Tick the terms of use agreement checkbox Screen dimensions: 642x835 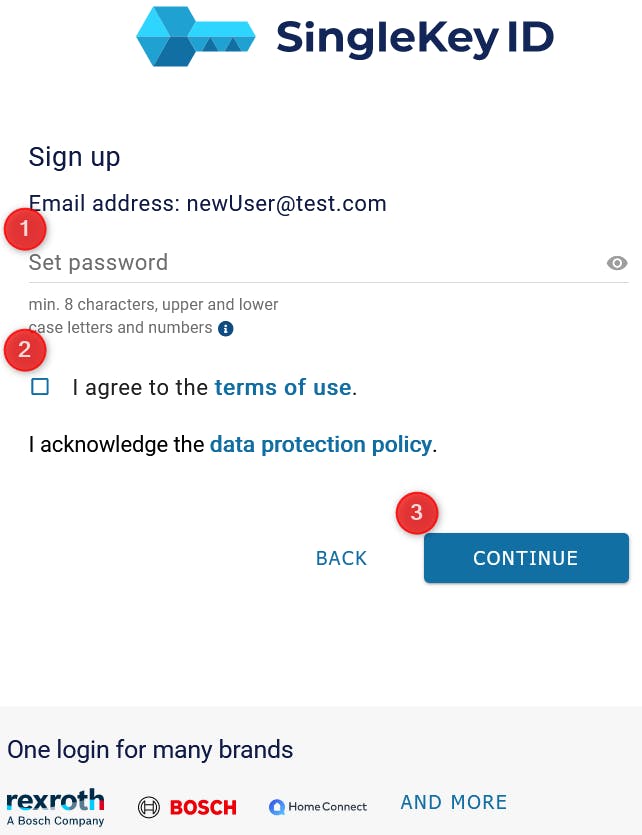[40, 387]
